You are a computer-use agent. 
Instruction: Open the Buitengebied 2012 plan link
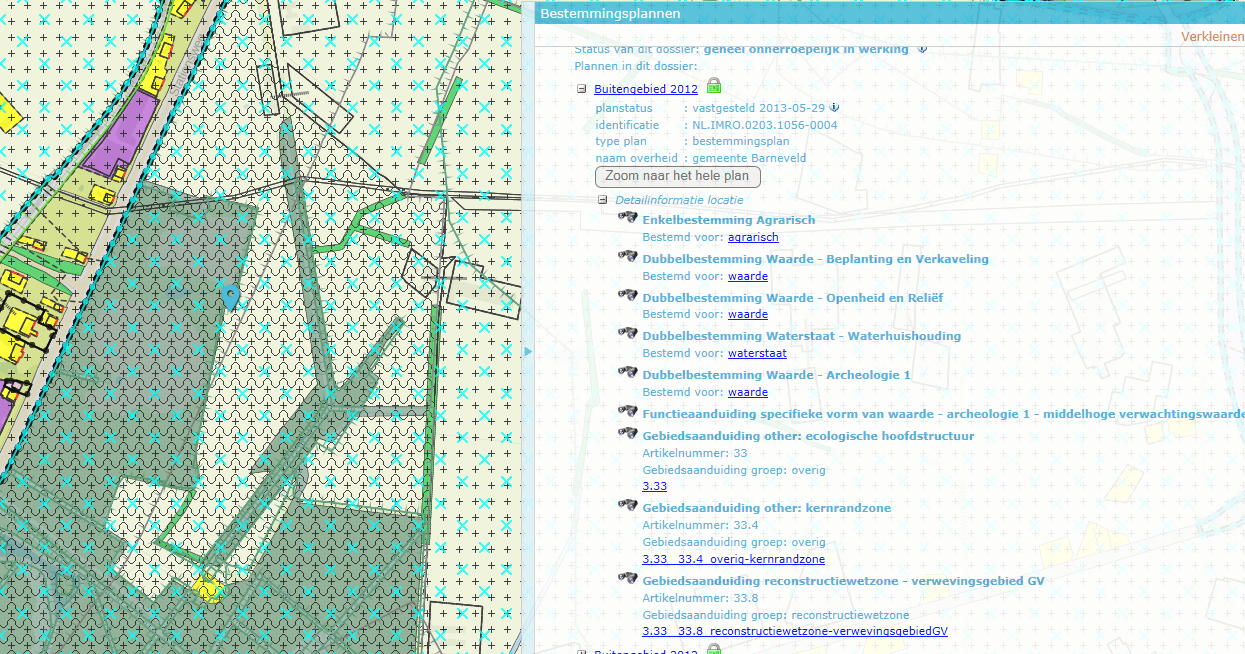645,89
